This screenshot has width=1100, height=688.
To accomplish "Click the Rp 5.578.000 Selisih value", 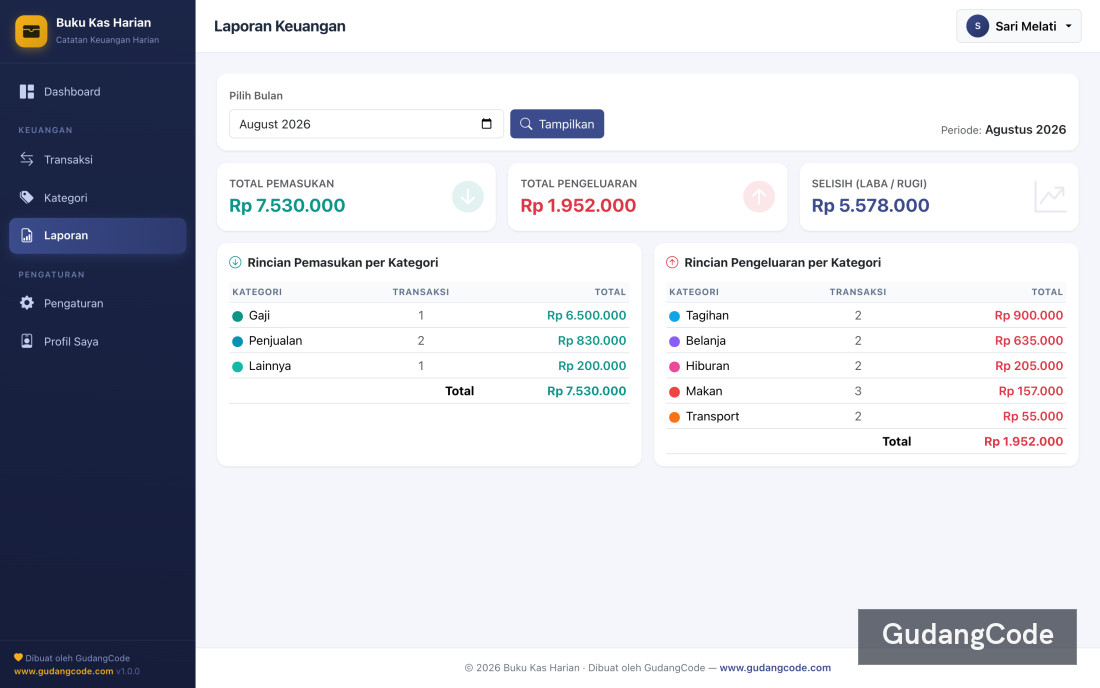I will click(871, 205).
